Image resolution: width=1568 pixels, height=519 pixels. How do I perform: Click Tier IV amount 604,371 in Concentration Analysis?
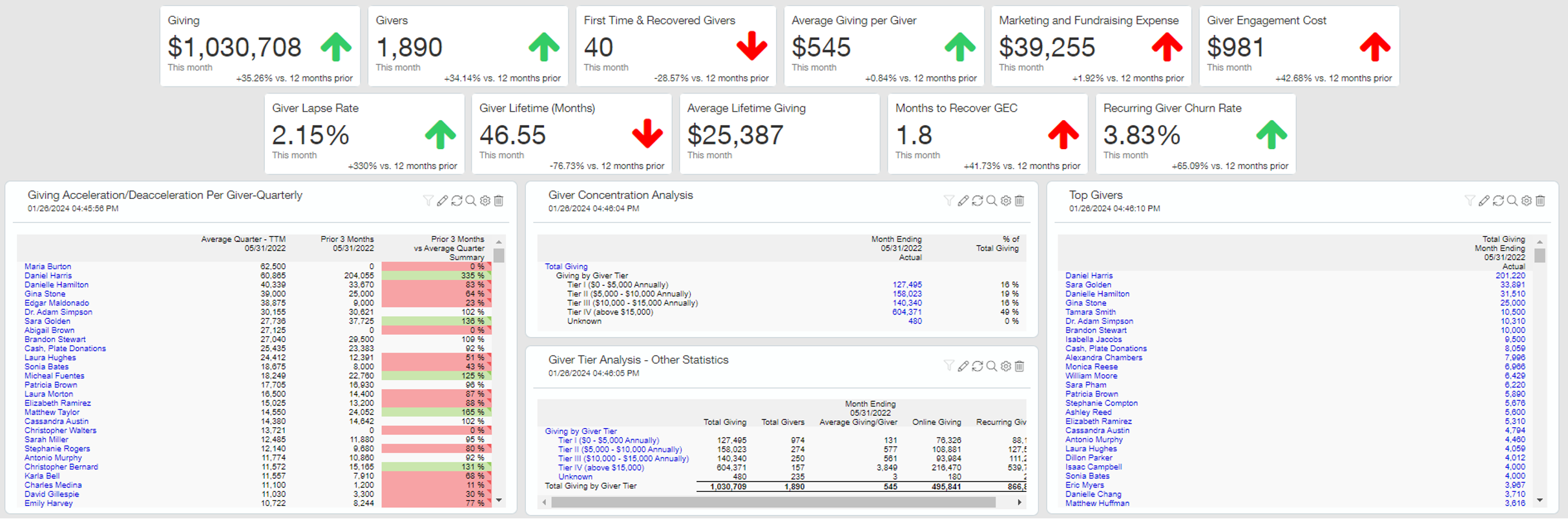point(906,312)
